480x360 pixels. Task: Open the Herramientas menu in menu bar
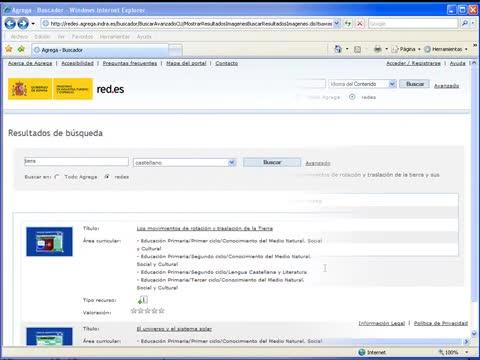[114, 37]
